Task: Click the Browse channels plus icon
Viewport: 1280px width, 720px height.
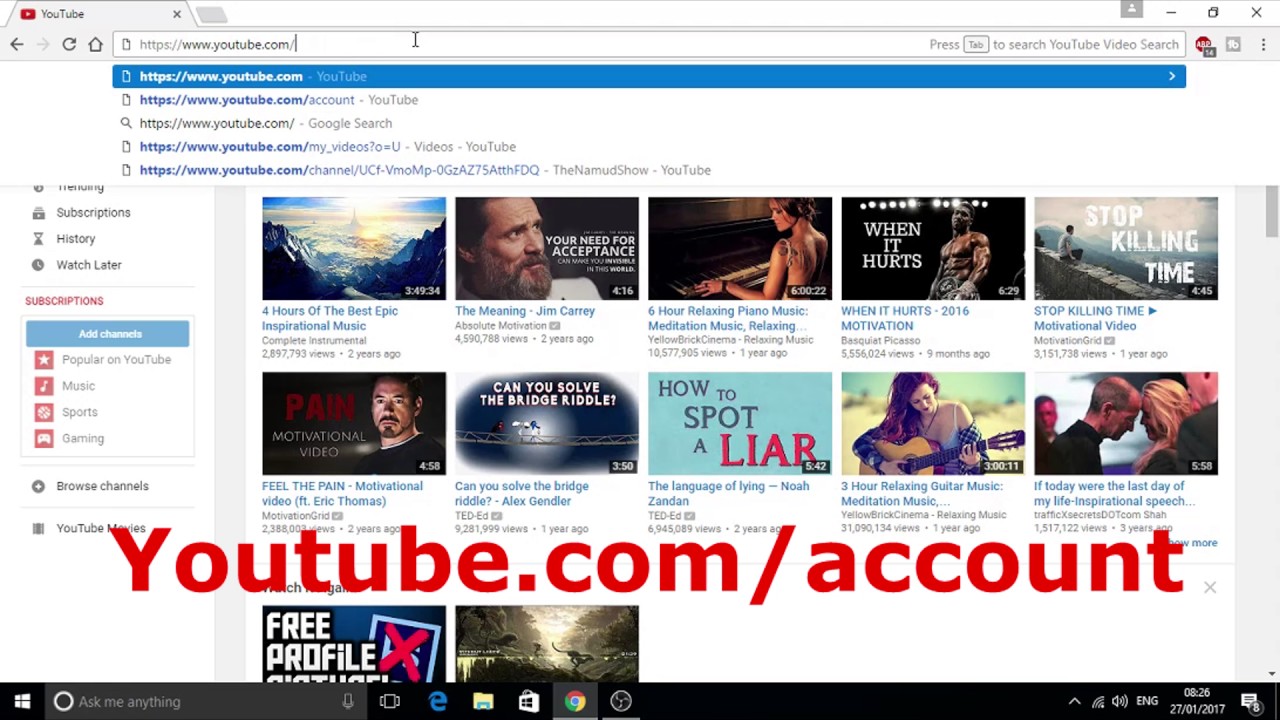Action: (x=38, y=486)
